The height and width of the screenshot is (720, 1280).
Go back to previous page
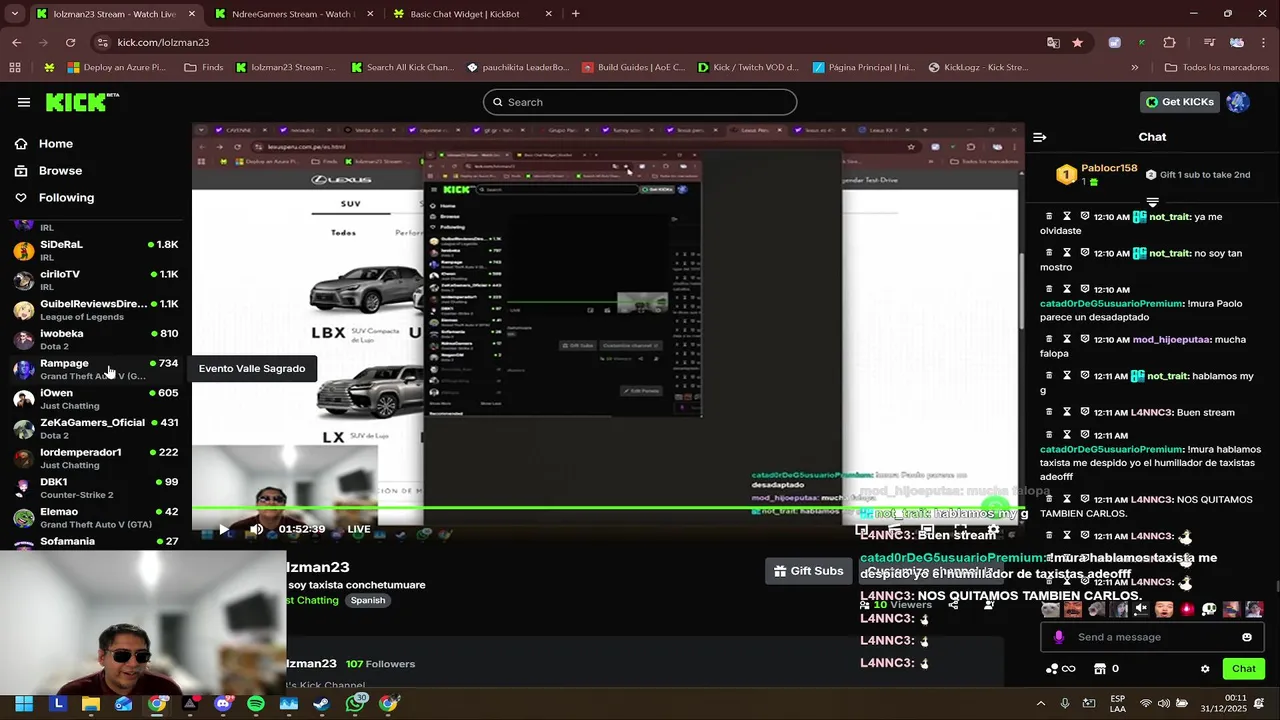click(x=16, y=42)
